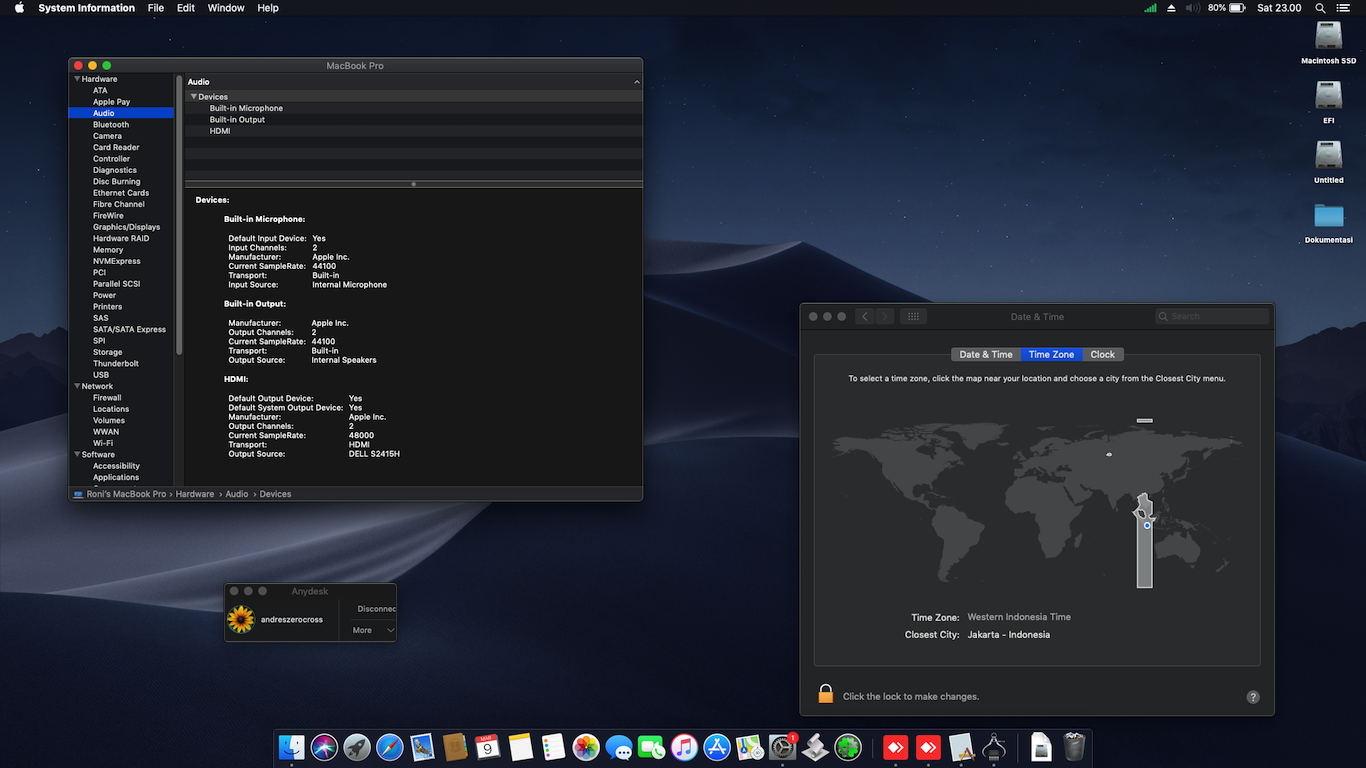Switch to the Date & Time tab

click(986, 354)
